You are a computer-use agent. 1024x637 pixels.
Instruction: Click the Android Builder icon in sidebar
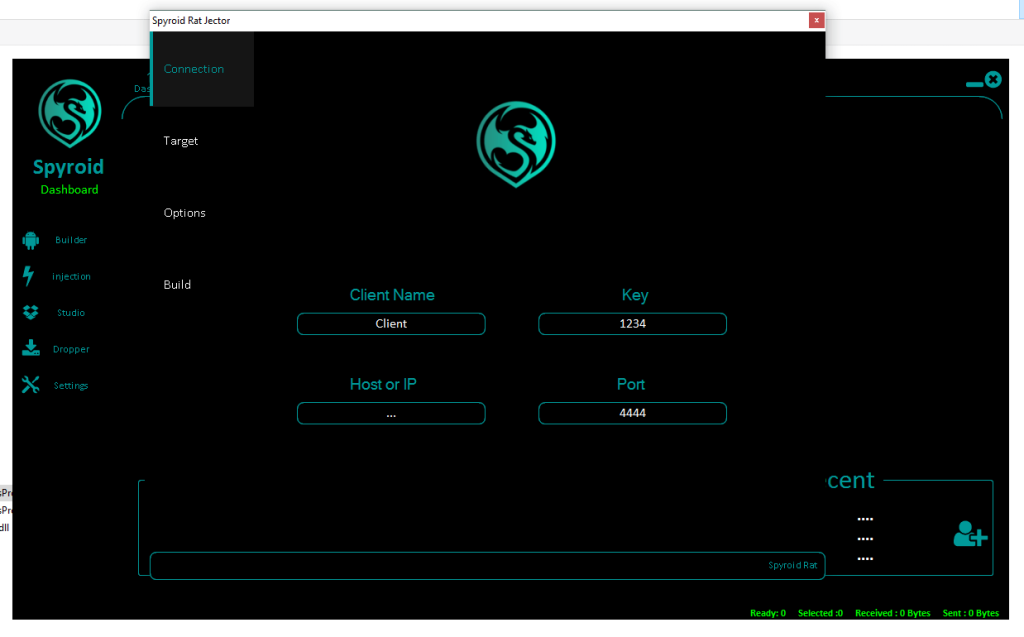pos(30,240)
